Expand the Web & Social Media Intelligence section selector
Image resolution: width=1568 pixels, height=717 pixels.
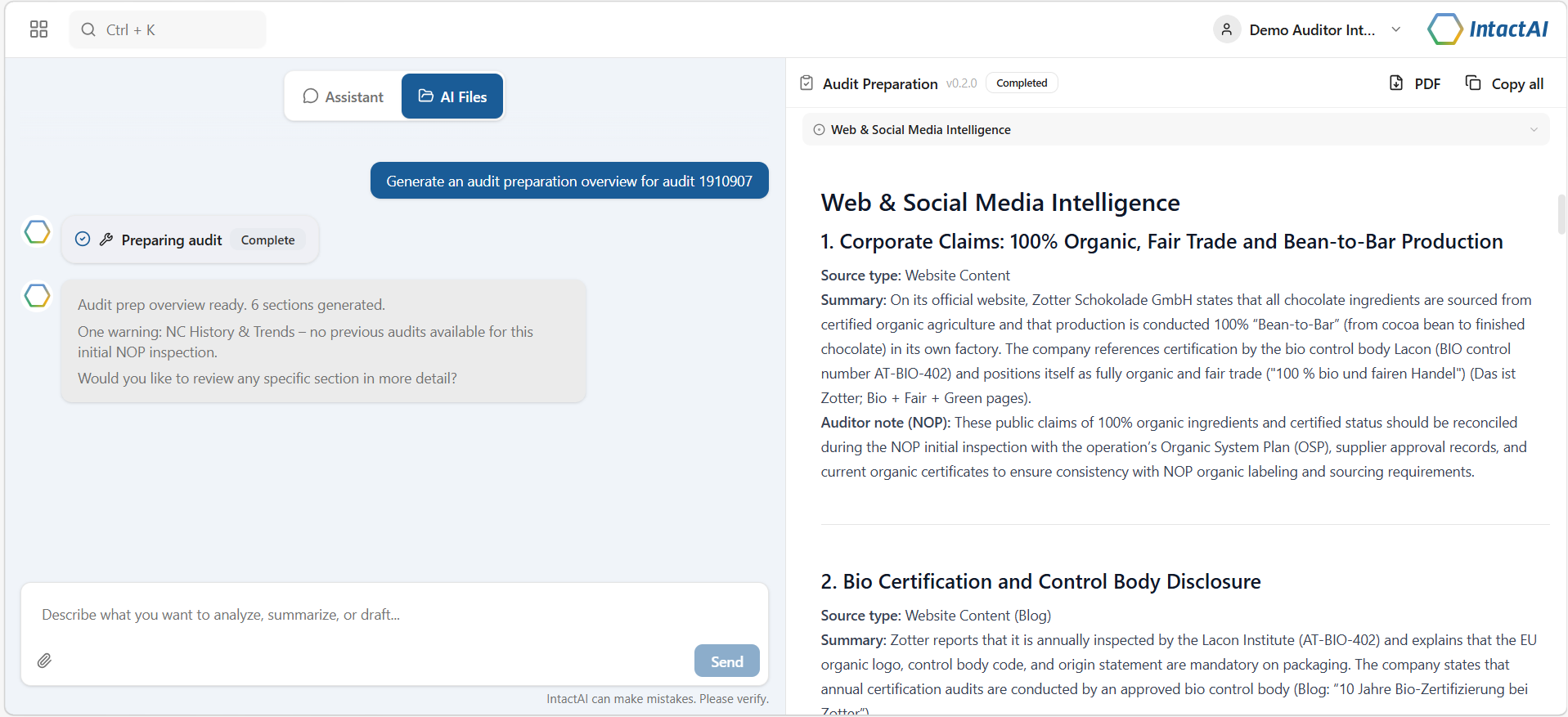click(x=1175, y=129)
